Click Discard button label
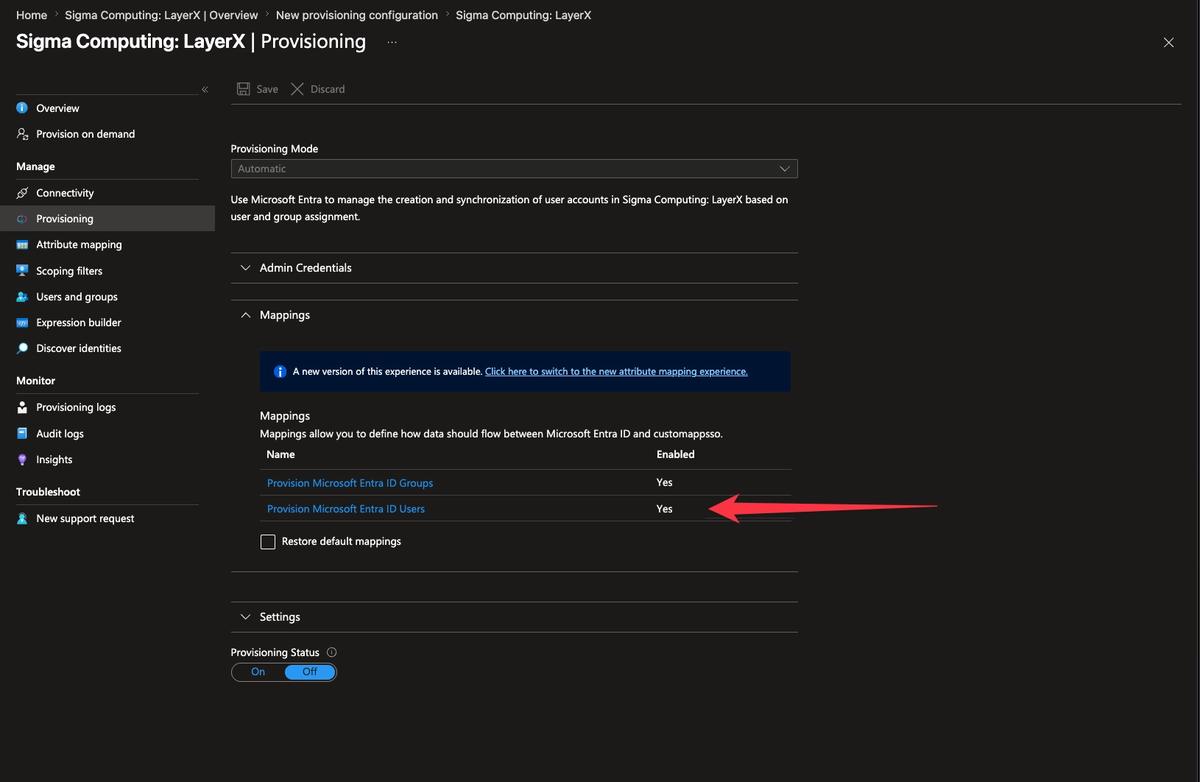Screen dimensions: 1200x782 pos(327,89)
